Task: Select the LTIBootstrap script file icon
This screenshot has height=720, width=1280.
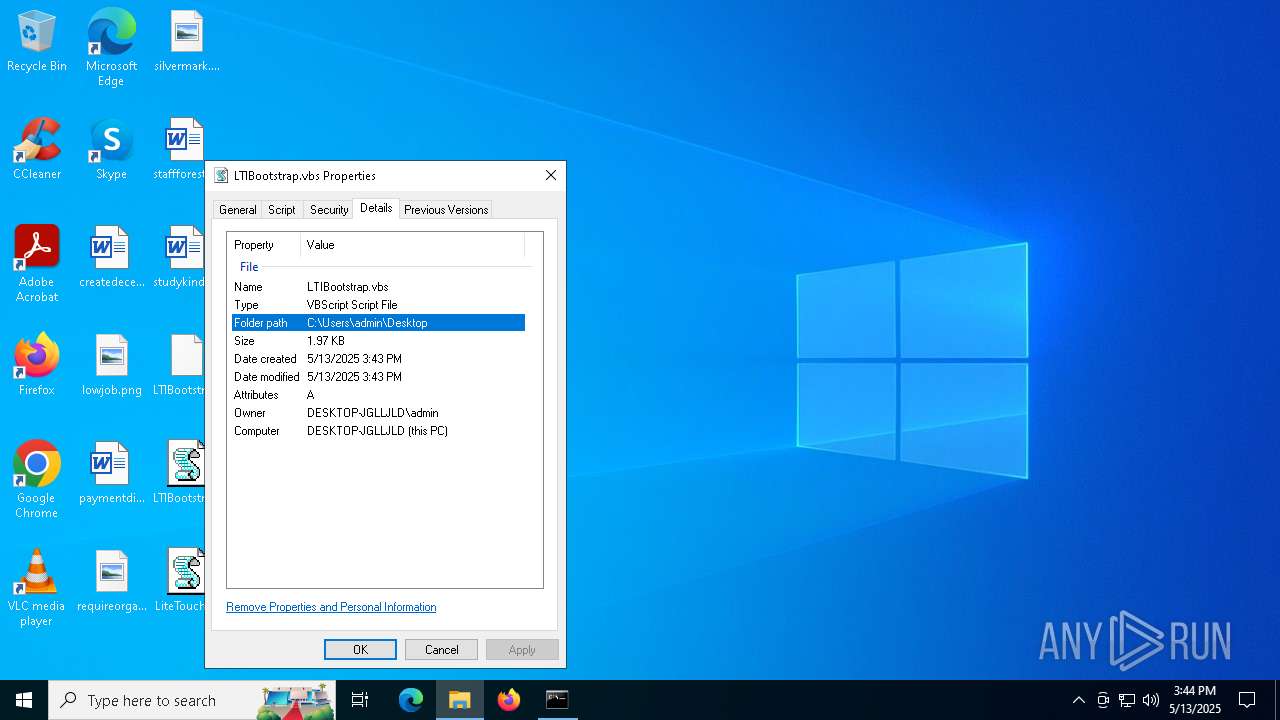Action: pyautogui.click(x=180, y=473)
